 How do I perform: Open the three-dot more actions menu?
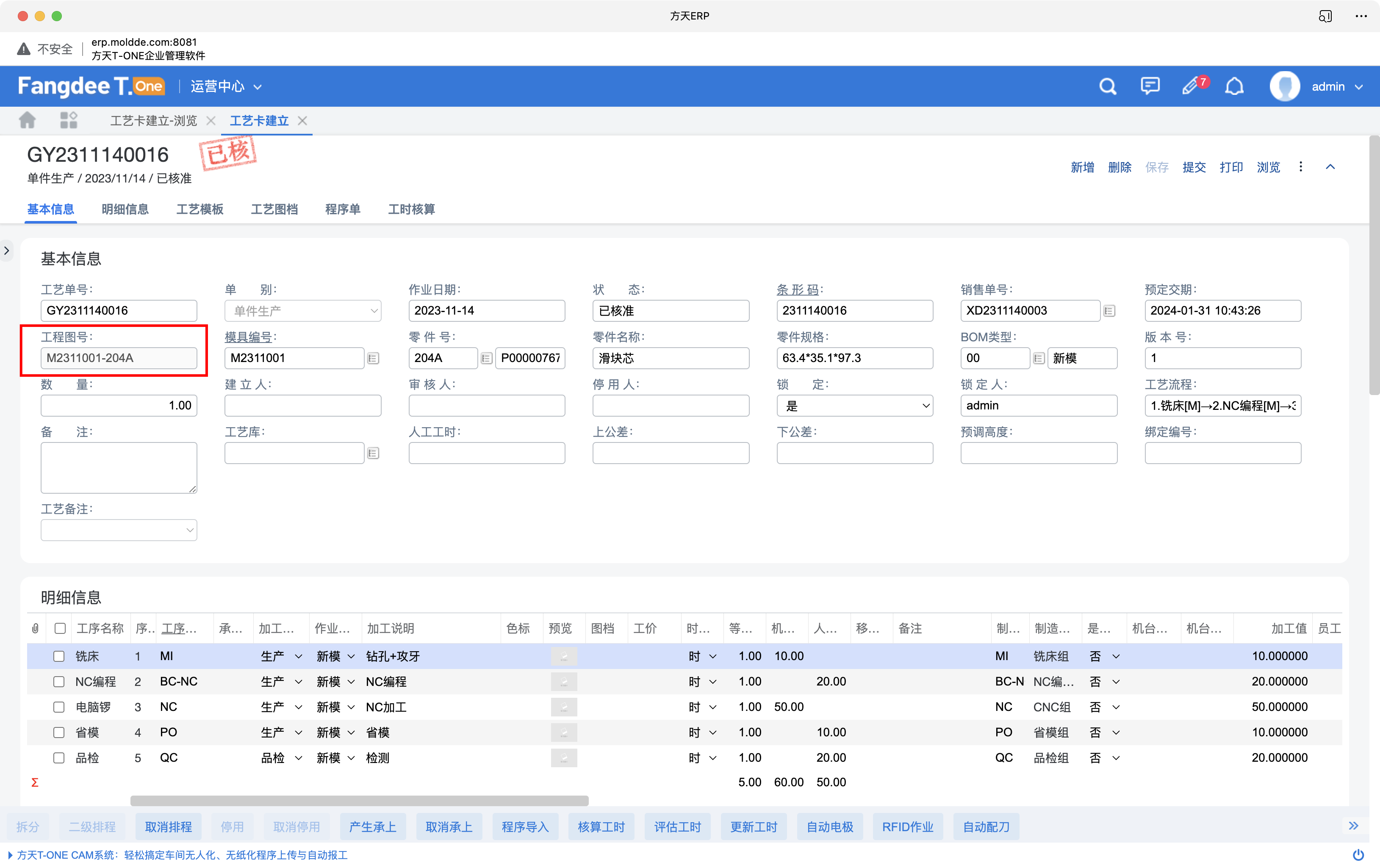click(1300, 167)
